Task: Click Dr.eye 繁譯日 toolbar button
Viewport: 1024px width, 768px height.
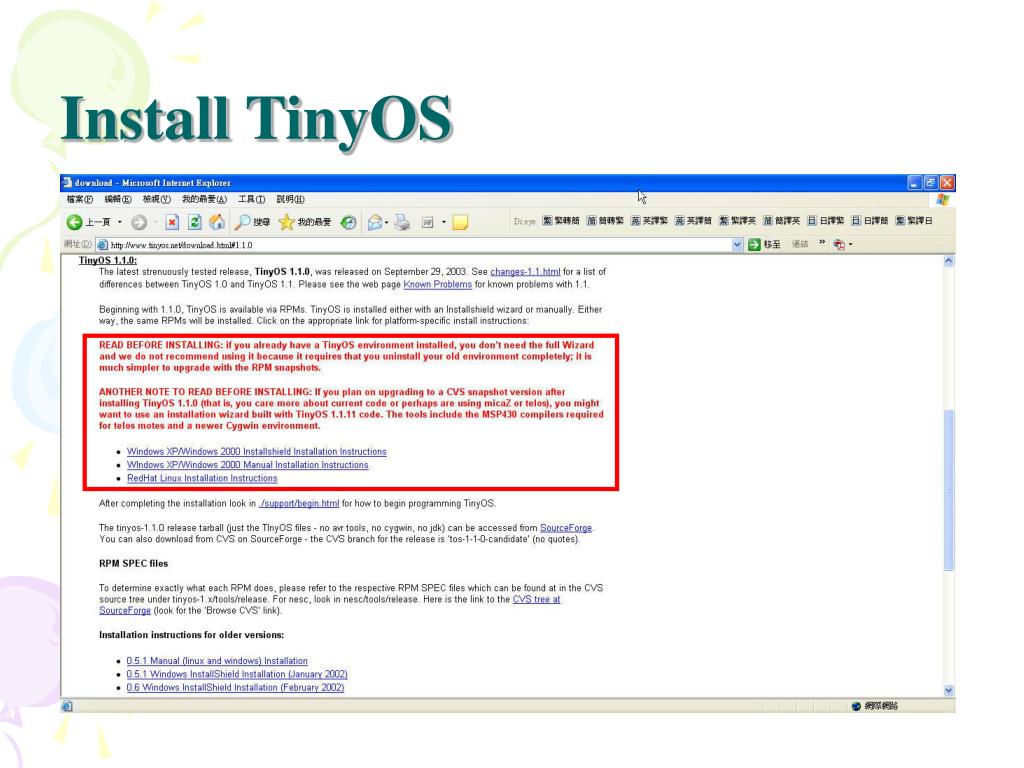Action: pos(914,221)
